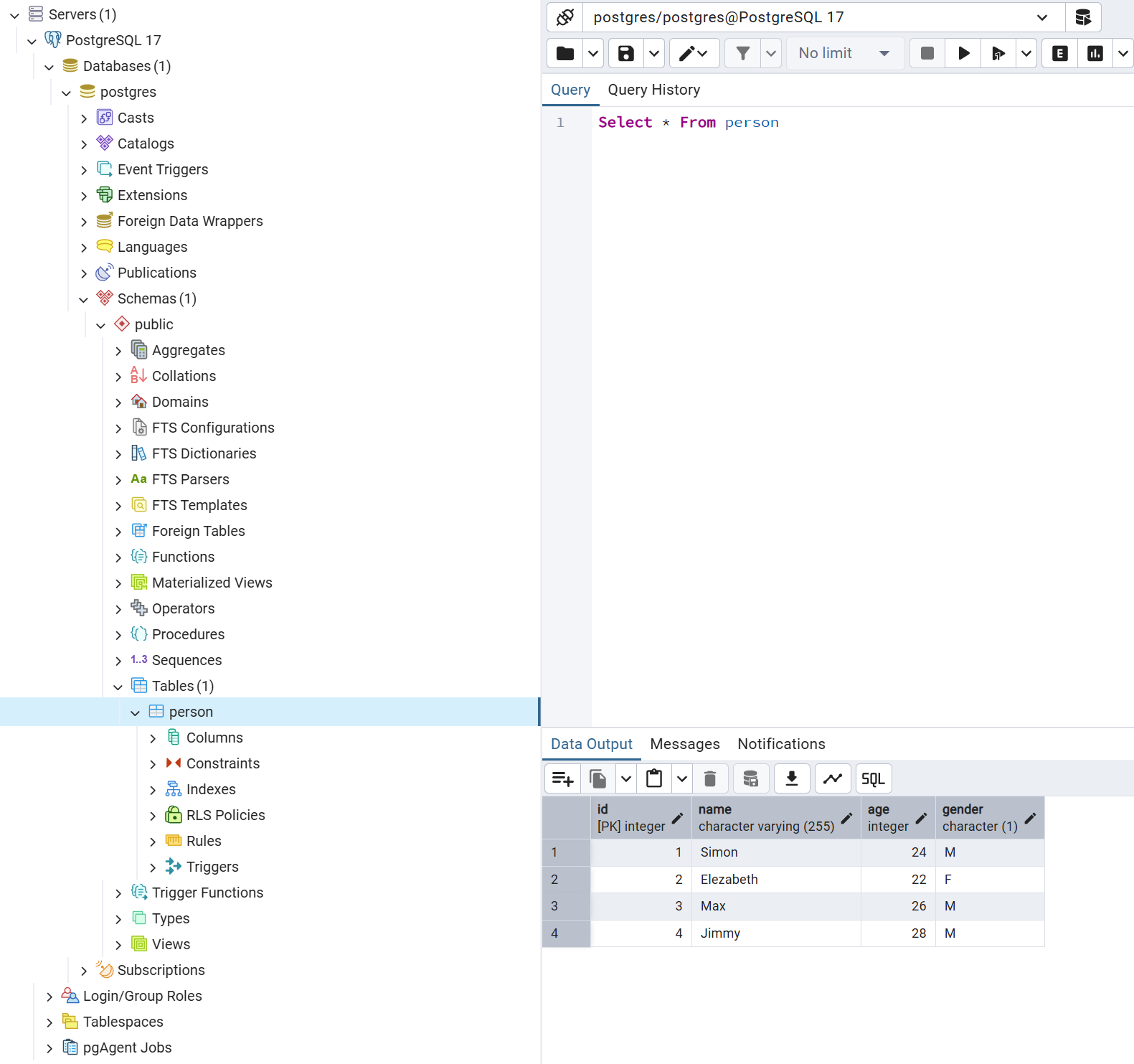Switch to the Query History tab
The image size is (1134, 1064).
coord(653,90)
